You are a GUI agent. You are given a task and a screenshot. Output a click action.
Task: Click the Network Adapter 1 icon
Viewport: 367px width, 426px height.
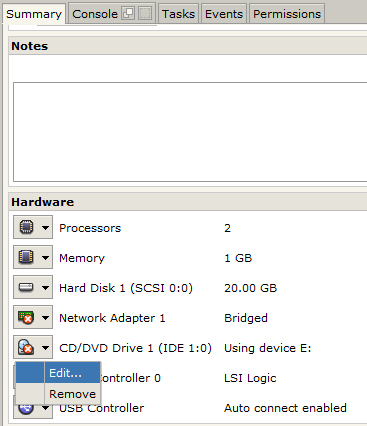pyautogui.click(x=26, y=317)
